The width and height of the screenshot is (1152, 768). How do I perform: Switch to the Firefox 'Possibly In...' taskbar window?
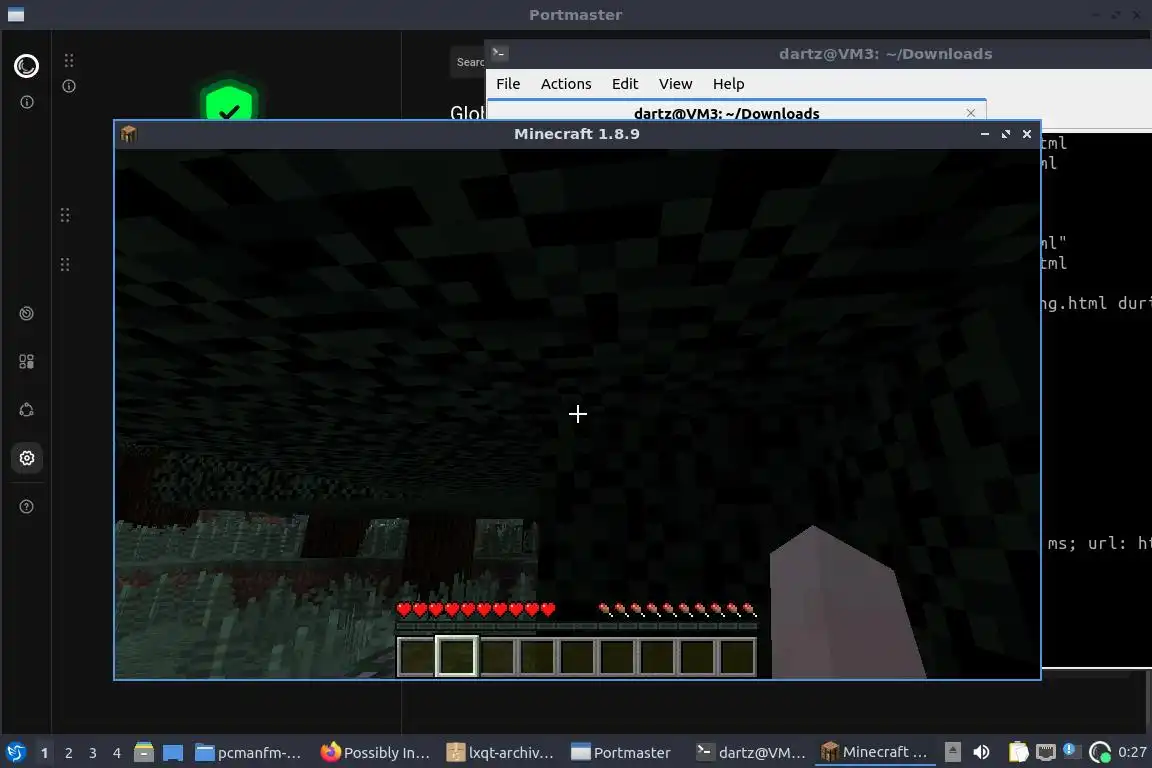point(376,753)
